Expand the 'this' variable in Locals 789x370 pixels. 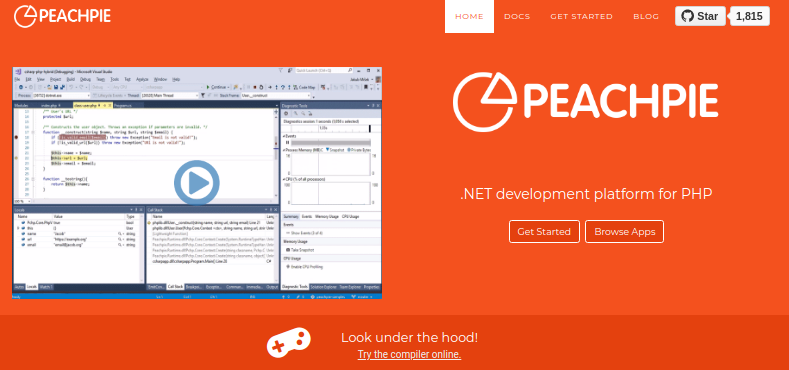point(19,228)
